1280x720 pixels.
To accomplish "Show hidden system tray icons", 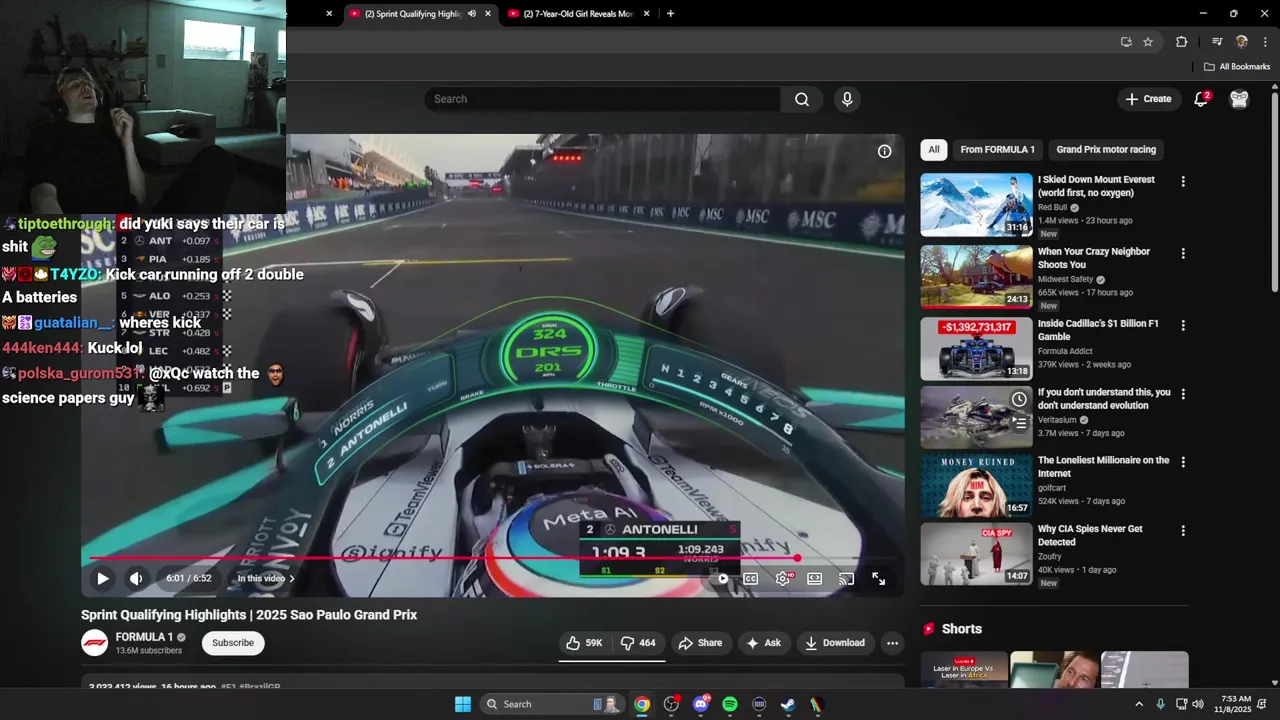I will [x=1138, y=704].
